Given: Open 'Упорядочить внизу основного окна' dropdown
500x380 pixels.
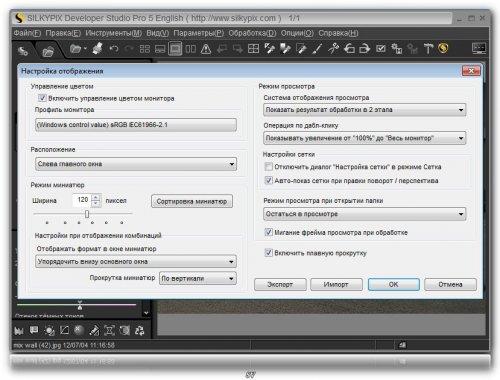Looking at the screenshot, I should coord(136,262).
